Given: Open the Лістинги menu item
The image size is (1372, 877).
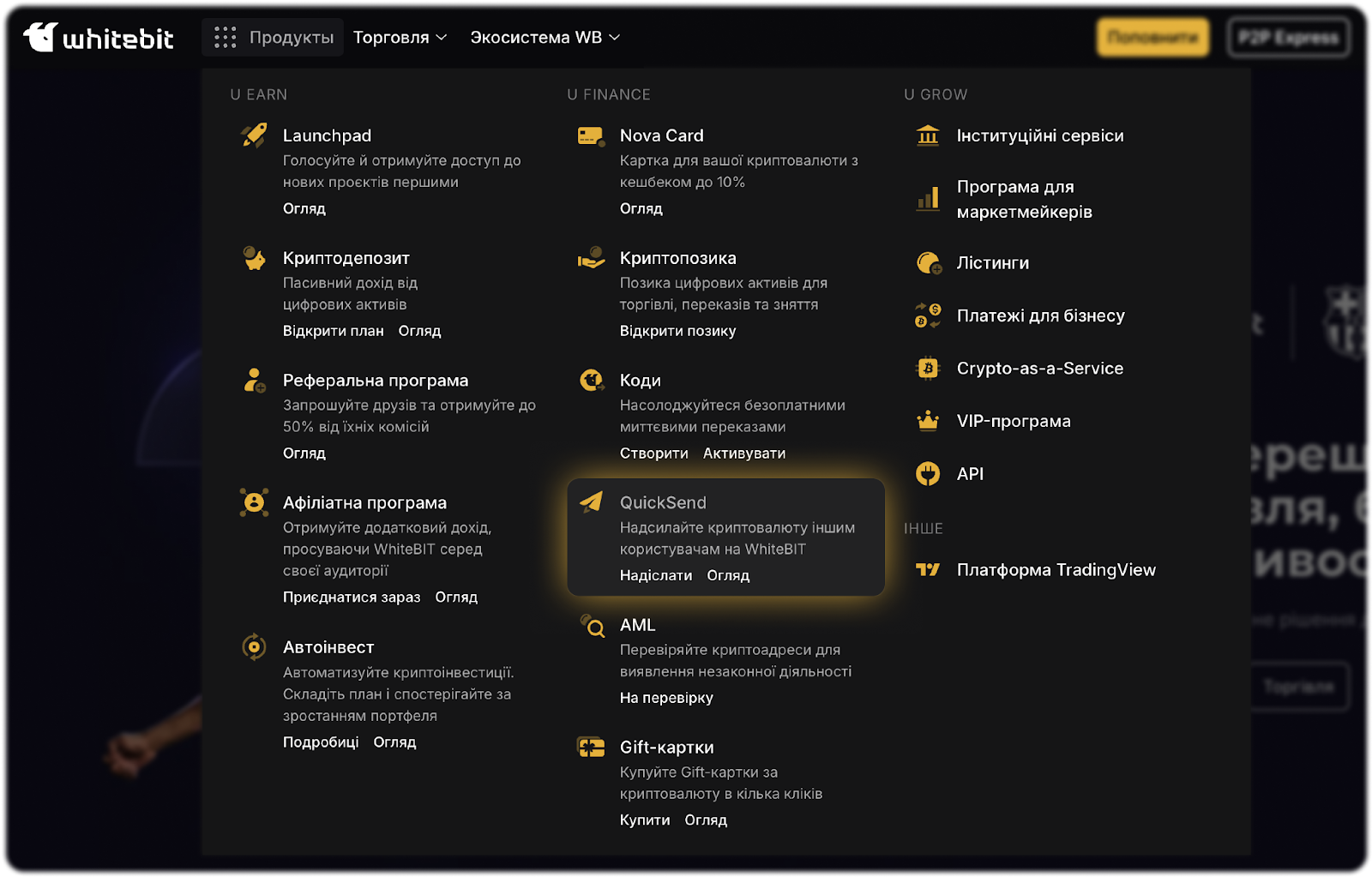Looking at the screenshot, I should click(x=992, y=263).
